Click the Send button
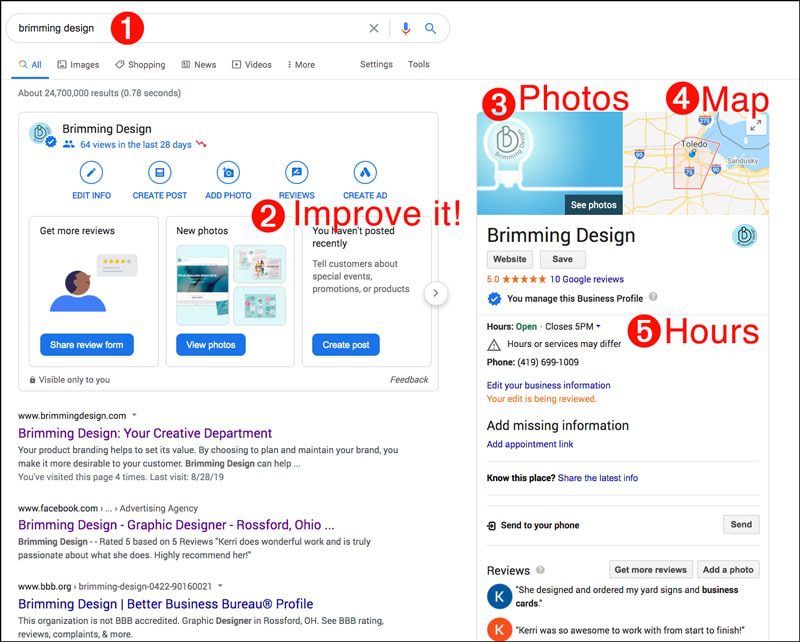The height and width of the screenshot is (642, 800). pos(741,525)
